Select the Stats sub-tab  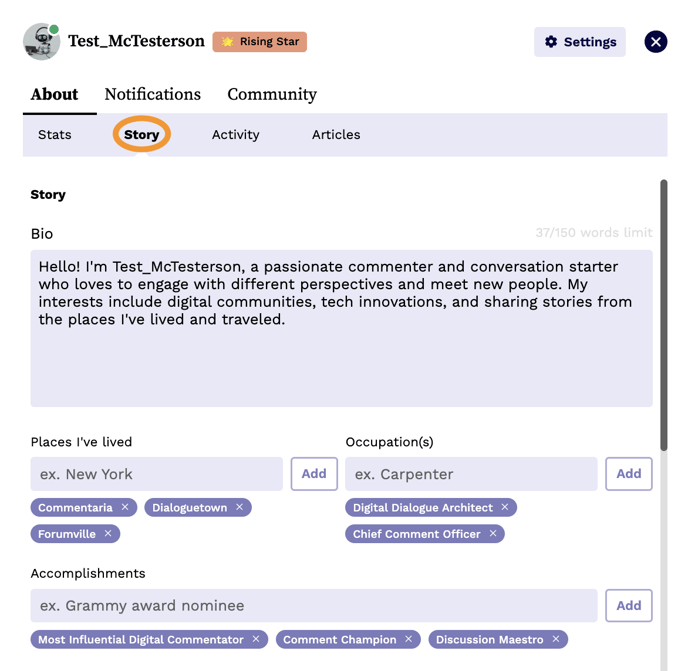[x=55, y=135]
